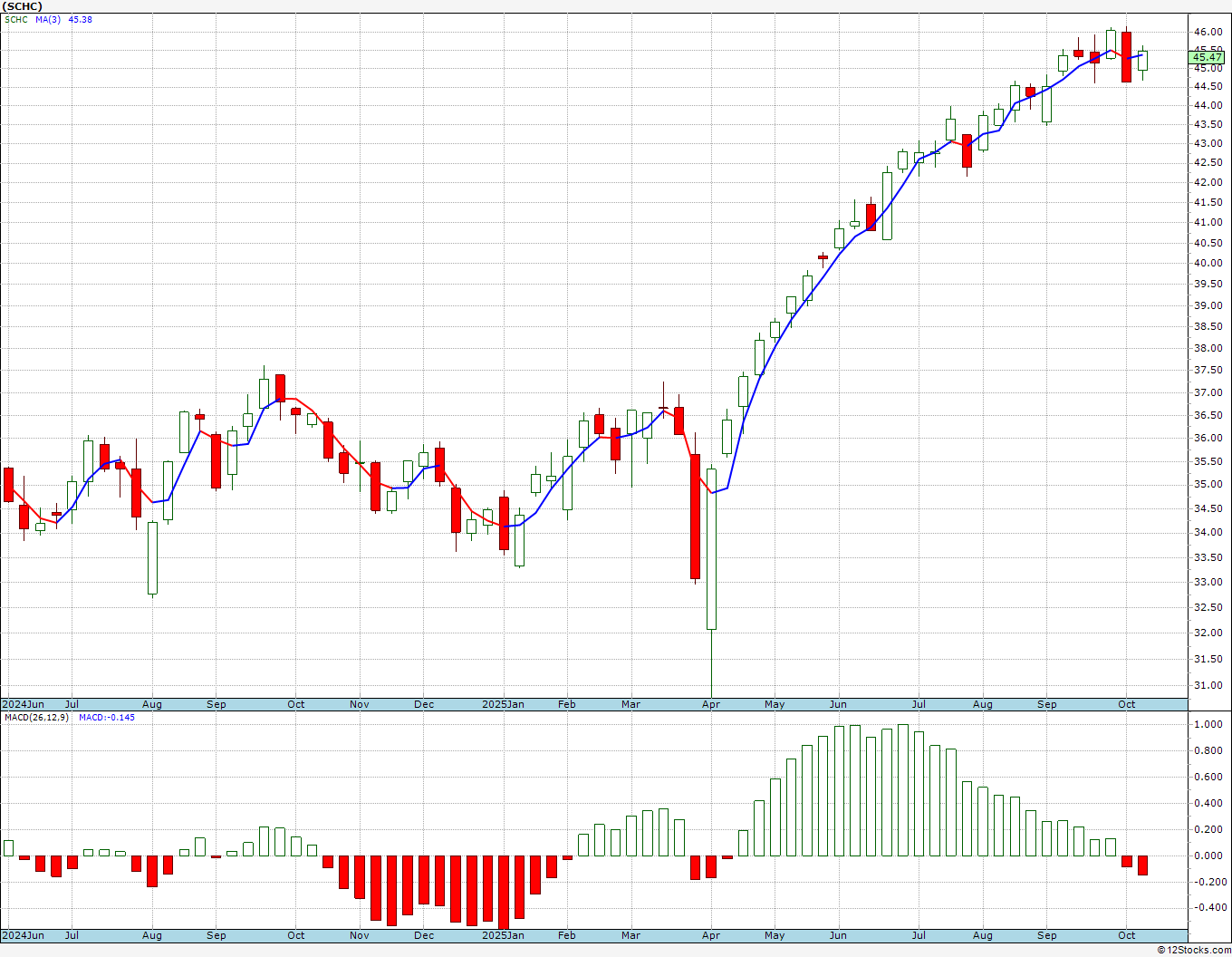Click Nov on the MACD panel date axis
Image resolution: width=1232 pixels, height=957 pixels.
pyautogui.click(x=360, y=935)
